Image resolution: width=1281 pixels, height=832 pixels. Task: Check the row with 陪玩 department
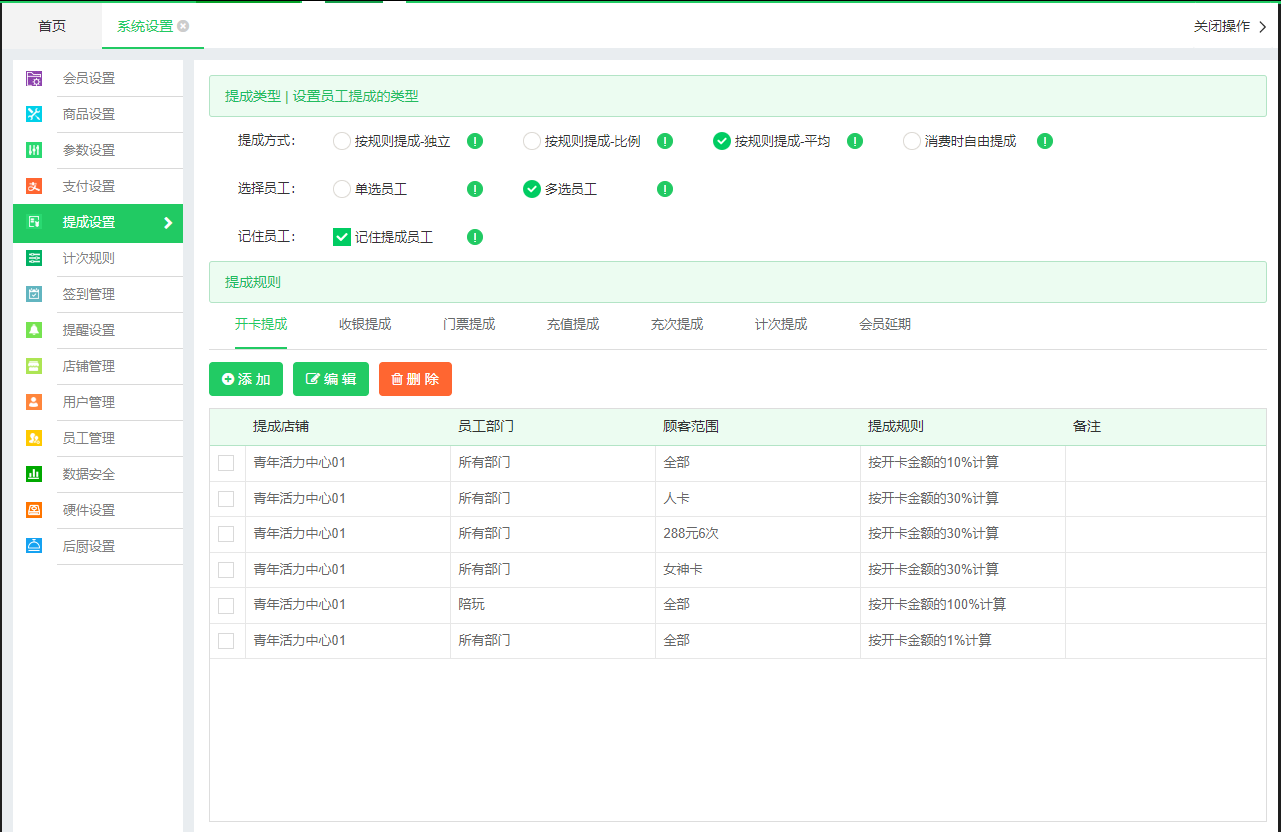pos(226,605)
